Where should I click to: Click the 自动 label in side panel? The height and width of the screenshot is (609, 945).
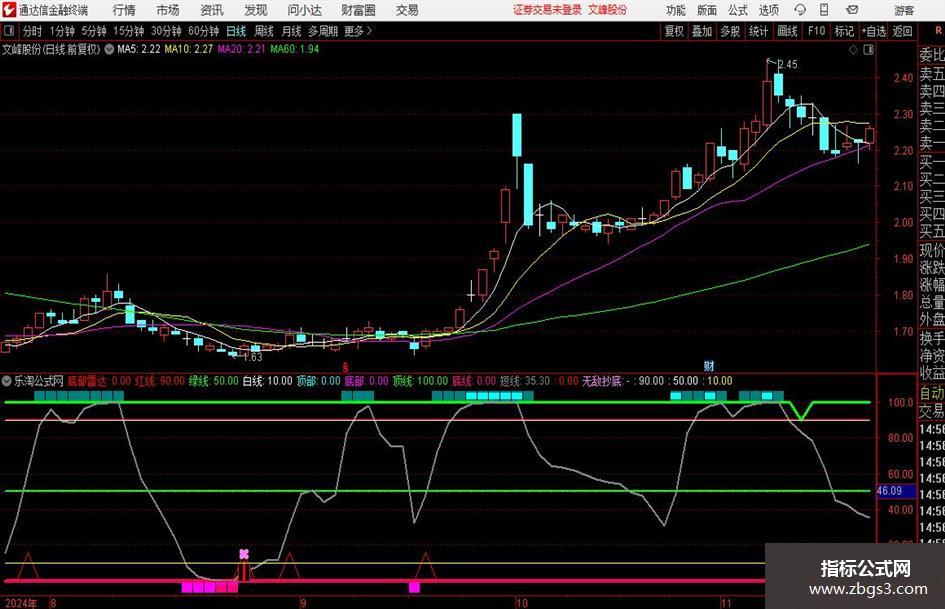click(932, 393)
